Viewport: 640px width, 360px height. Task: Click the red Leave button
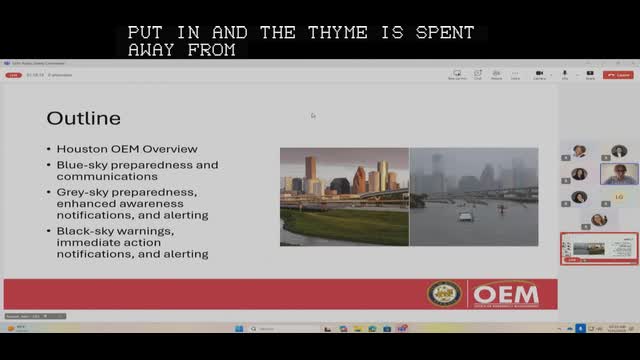click(x=618, y=75)
